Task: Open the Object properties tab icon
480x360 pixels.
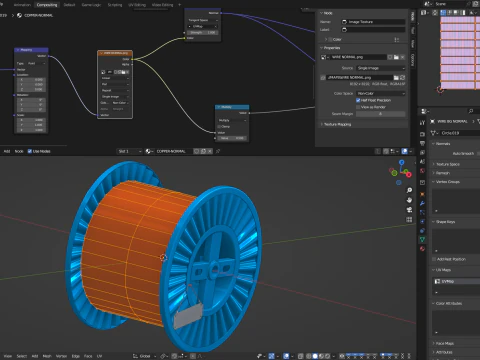Action: pyautogui.click(x=422, y=194)
